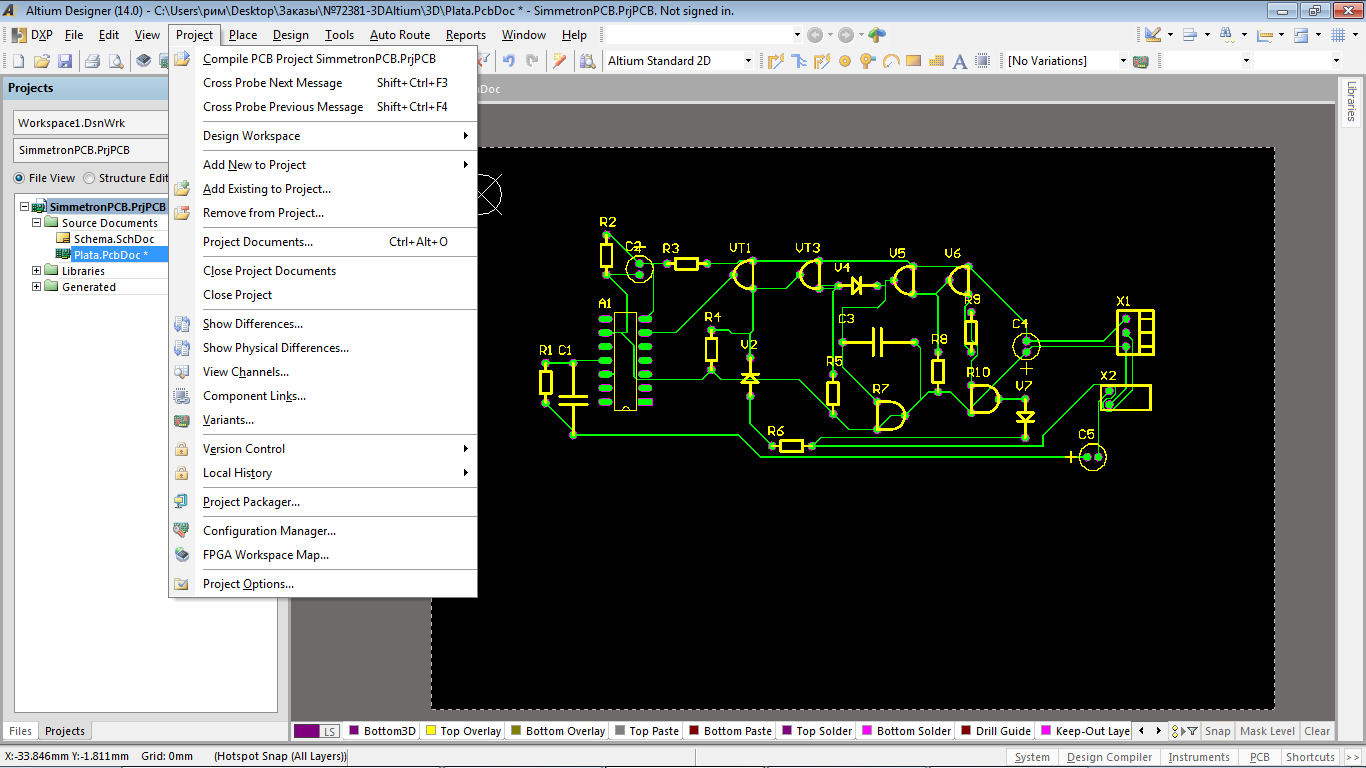Open the System panel button
The height and width of the screenshot is (768, 1366).
pyautogui.click(x=1032, y=757)
